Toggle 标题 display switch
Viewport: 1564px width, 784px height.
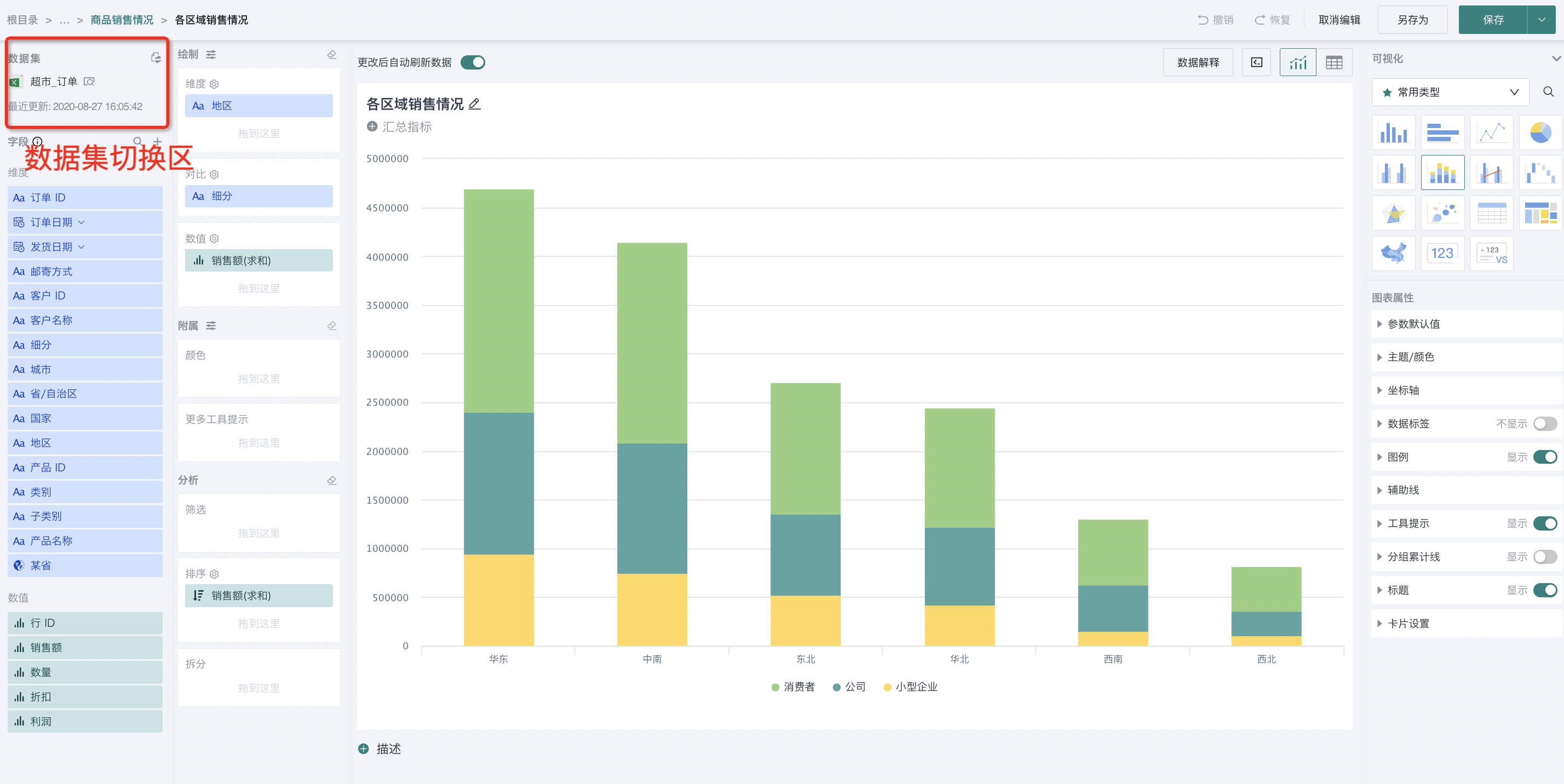(x=1545, y=590)
